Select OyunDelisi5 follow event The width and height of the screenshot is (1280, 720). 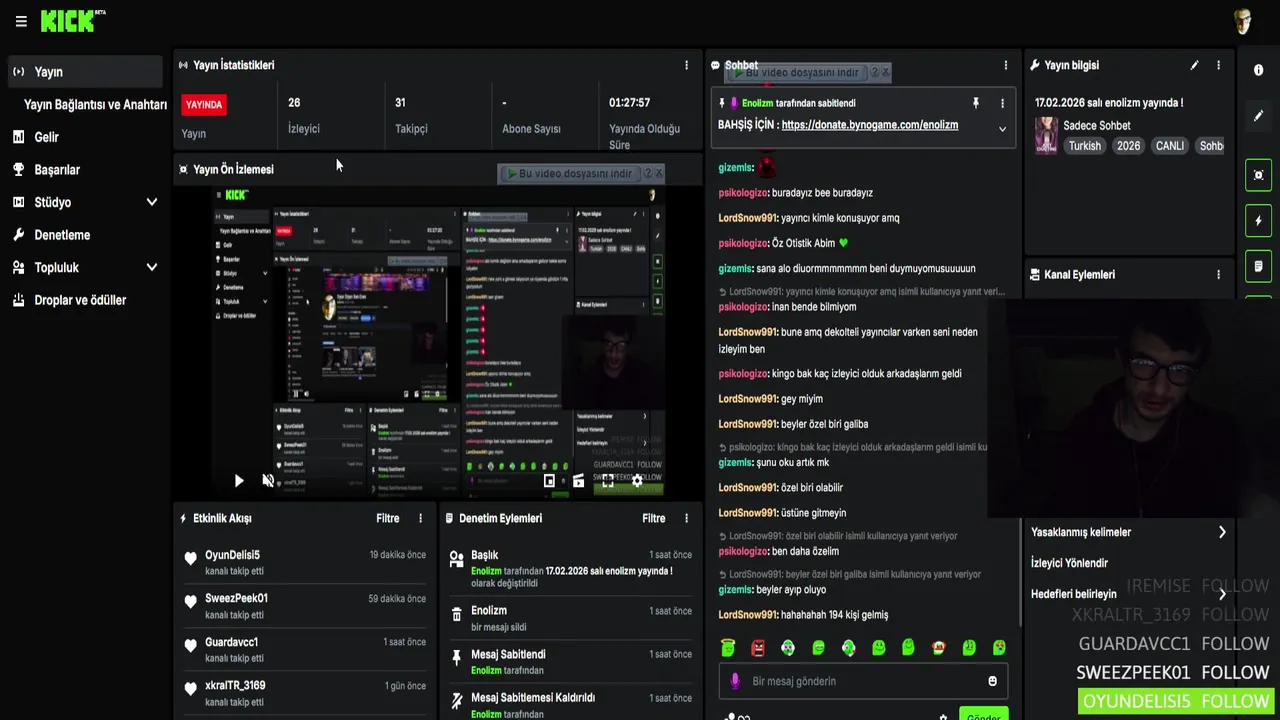point(305,562)
